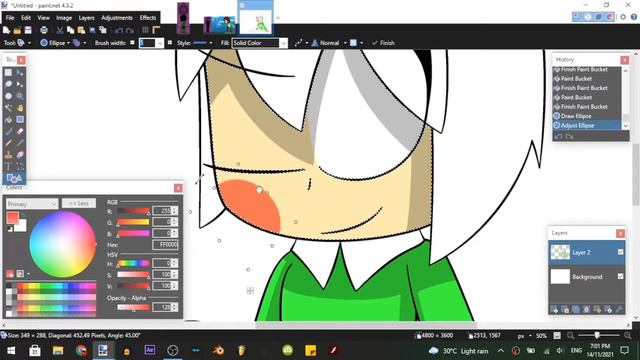Toggle visibility of Background layer
640x360 pixels.
tap(620, 276)
